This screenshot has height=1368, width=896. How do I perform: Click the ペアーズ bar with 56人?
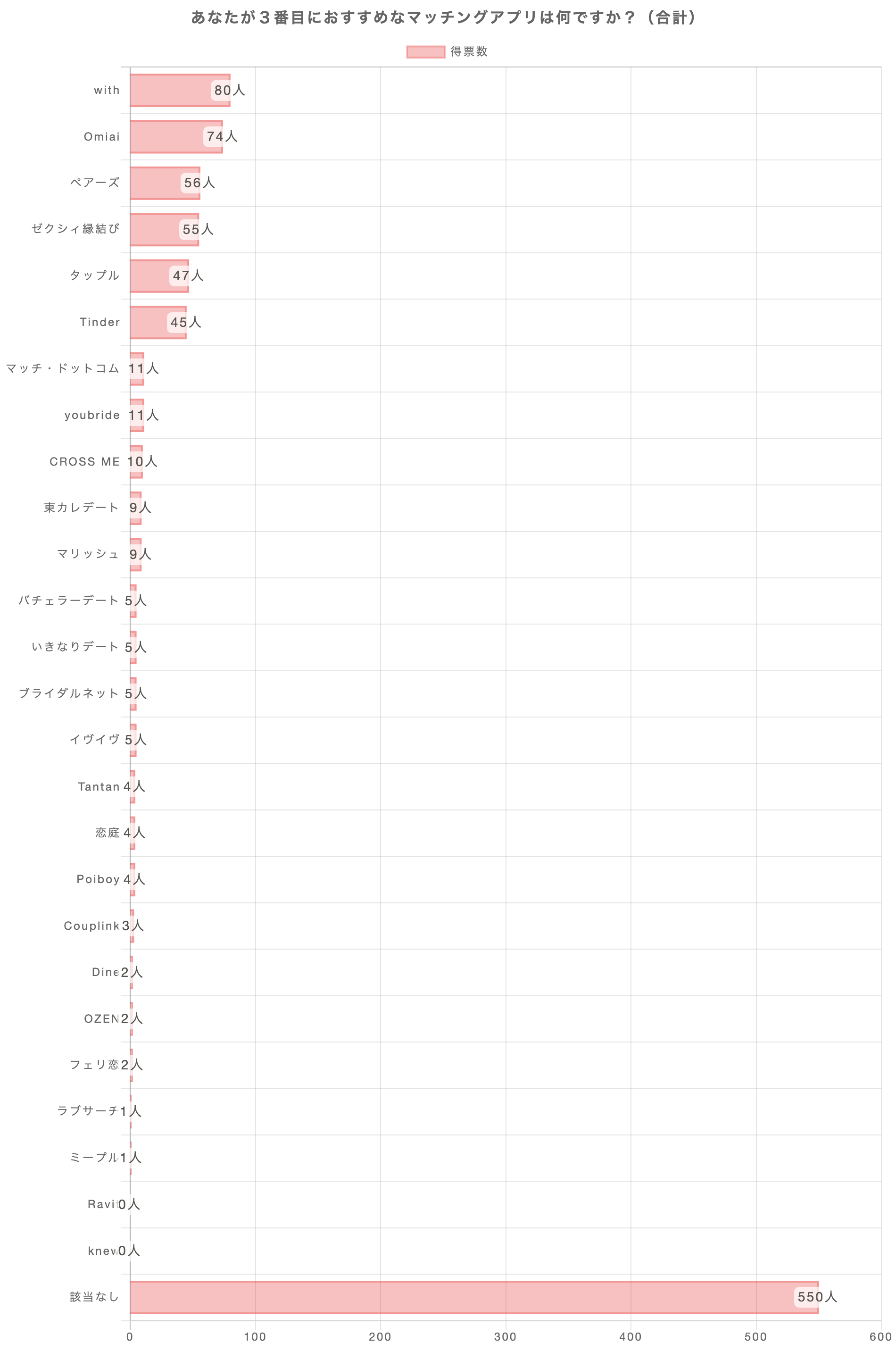tap(155, 183)
